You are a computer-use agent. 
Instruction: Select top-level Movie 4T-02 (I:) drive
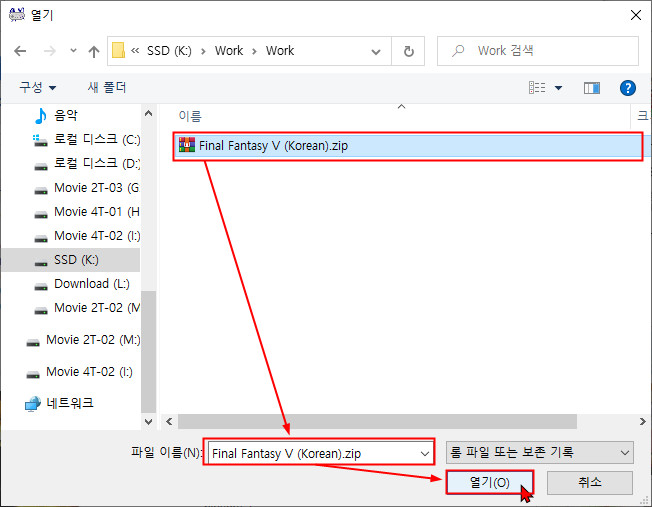(89, 371)
